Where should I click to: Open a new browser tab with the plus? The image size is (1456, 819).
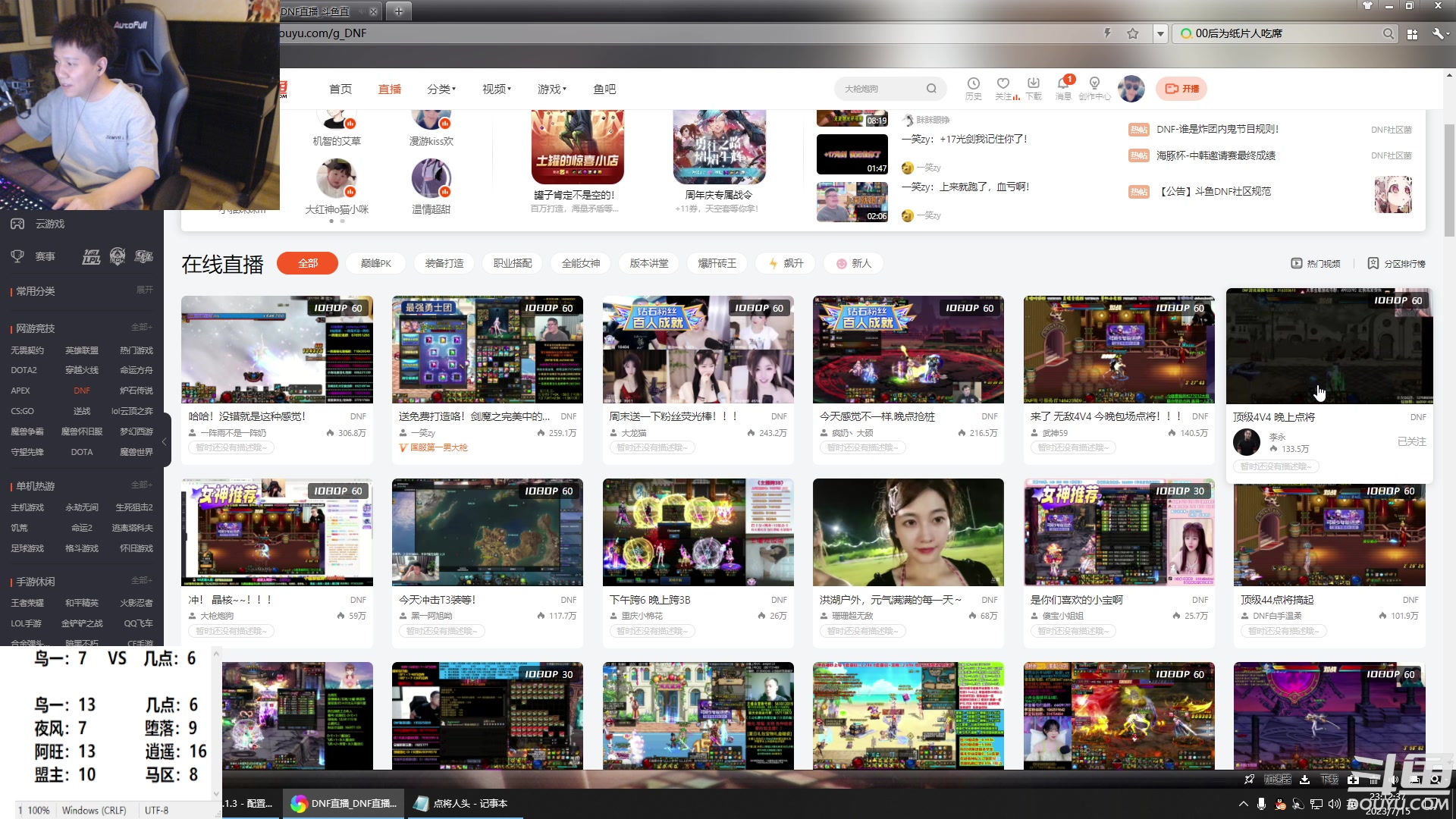[398, 11]
